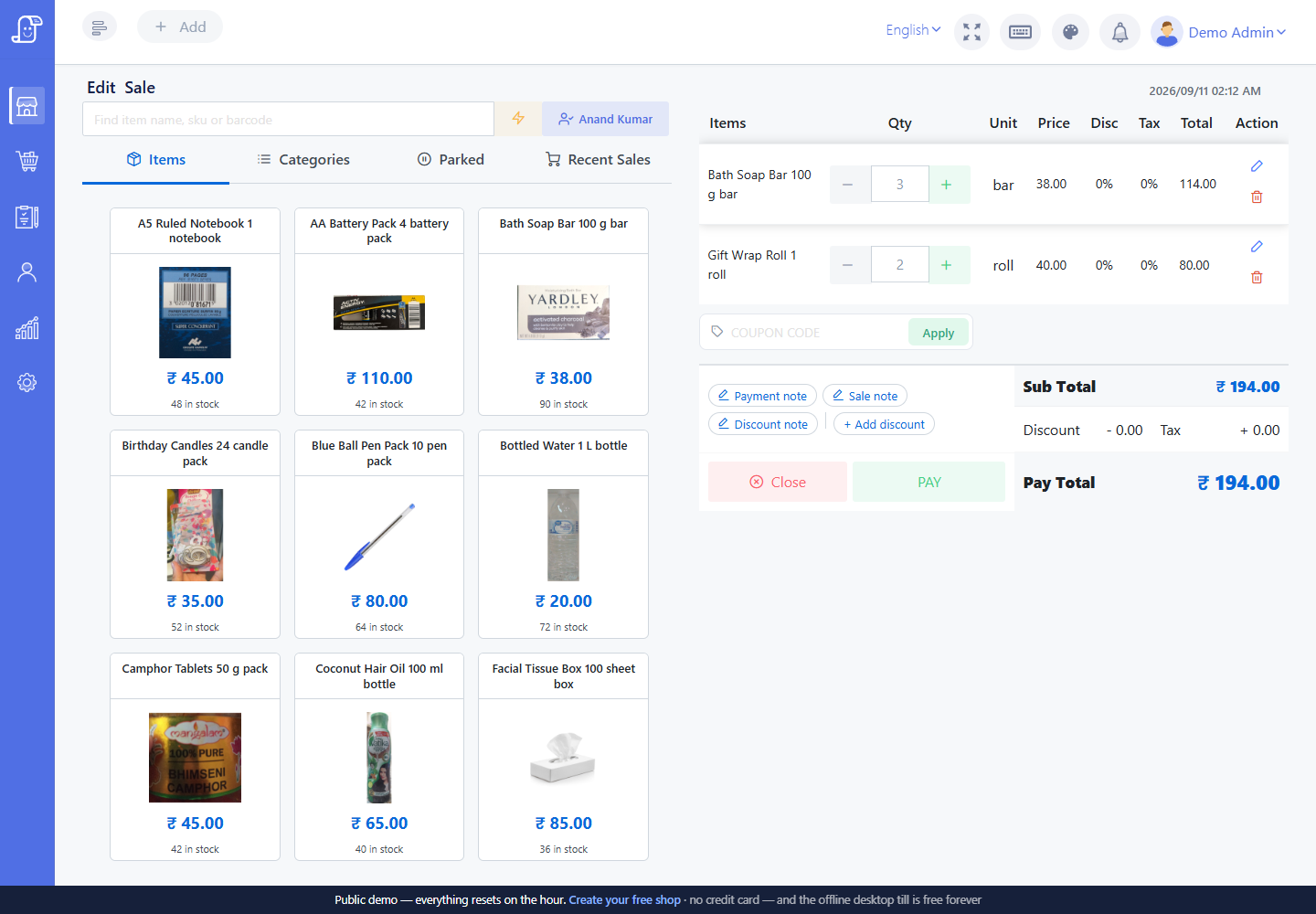Open the keyboard shortcuts icon
Screen dimensions: 1316x914
tap(1020, 32)
